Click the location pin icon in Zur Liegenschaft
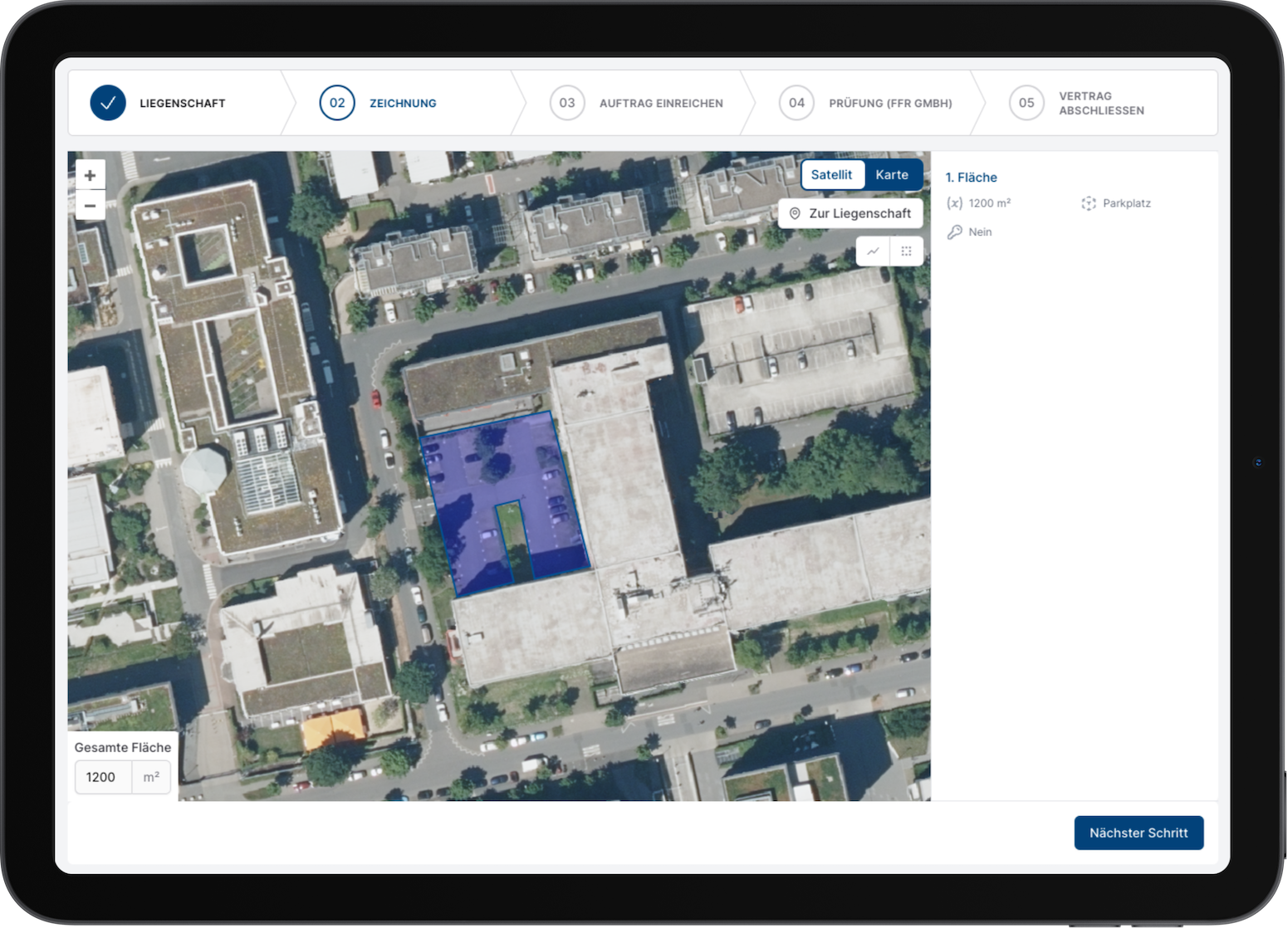Screen dimensions: 1288x928 [795, 213]
